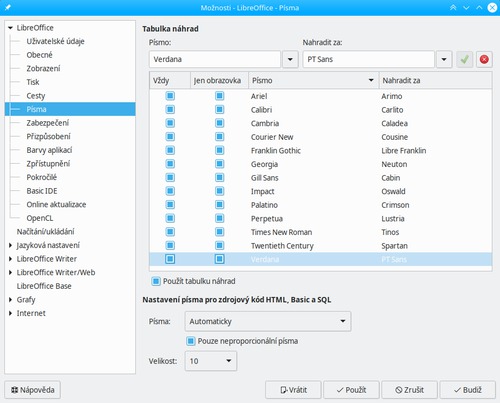The image size is (500, 403).
Task: Click Libre Franklin replacement cell
Action: (404, 151)
